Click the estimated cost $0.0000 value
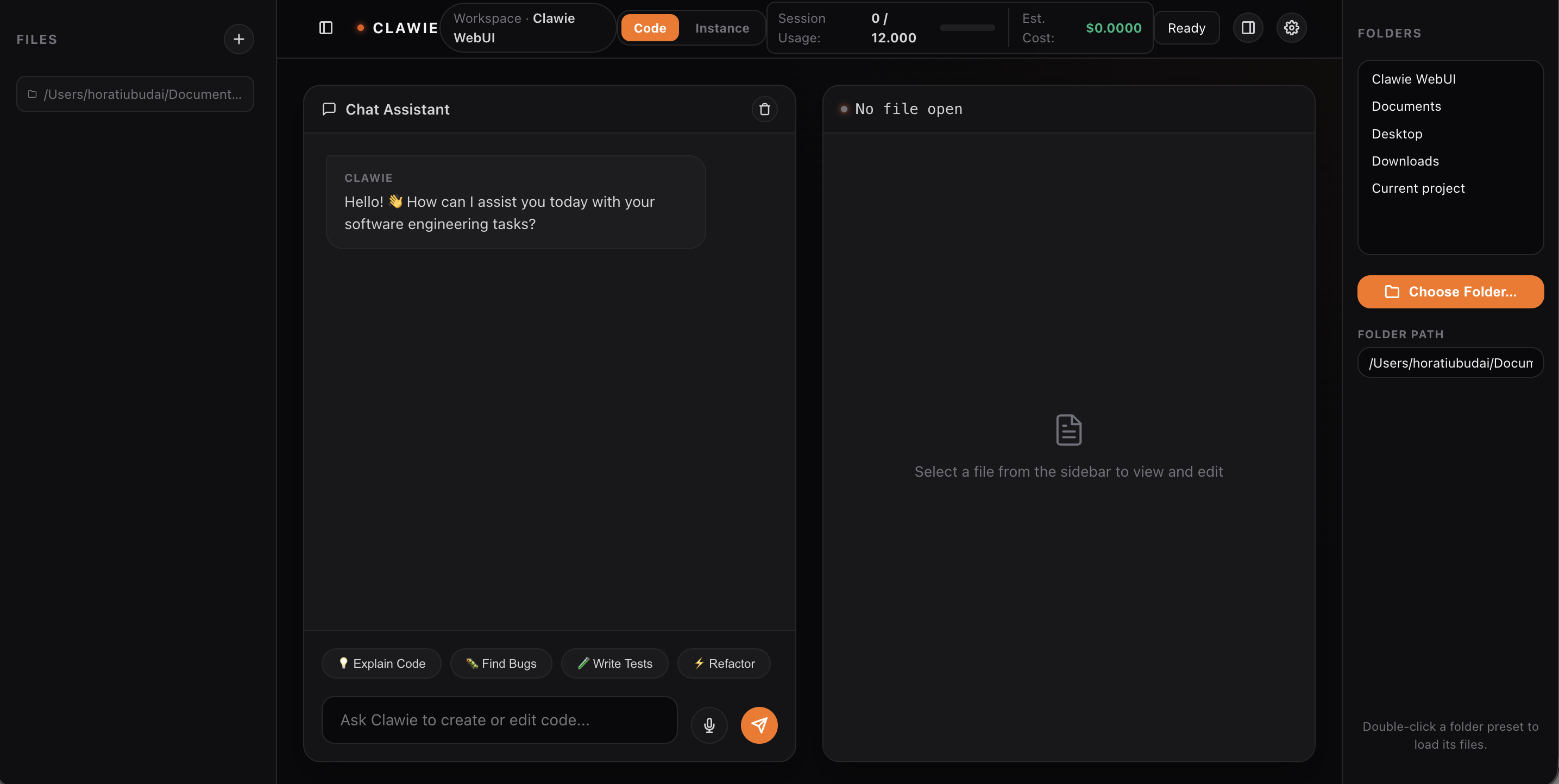 coord(1114,28)
